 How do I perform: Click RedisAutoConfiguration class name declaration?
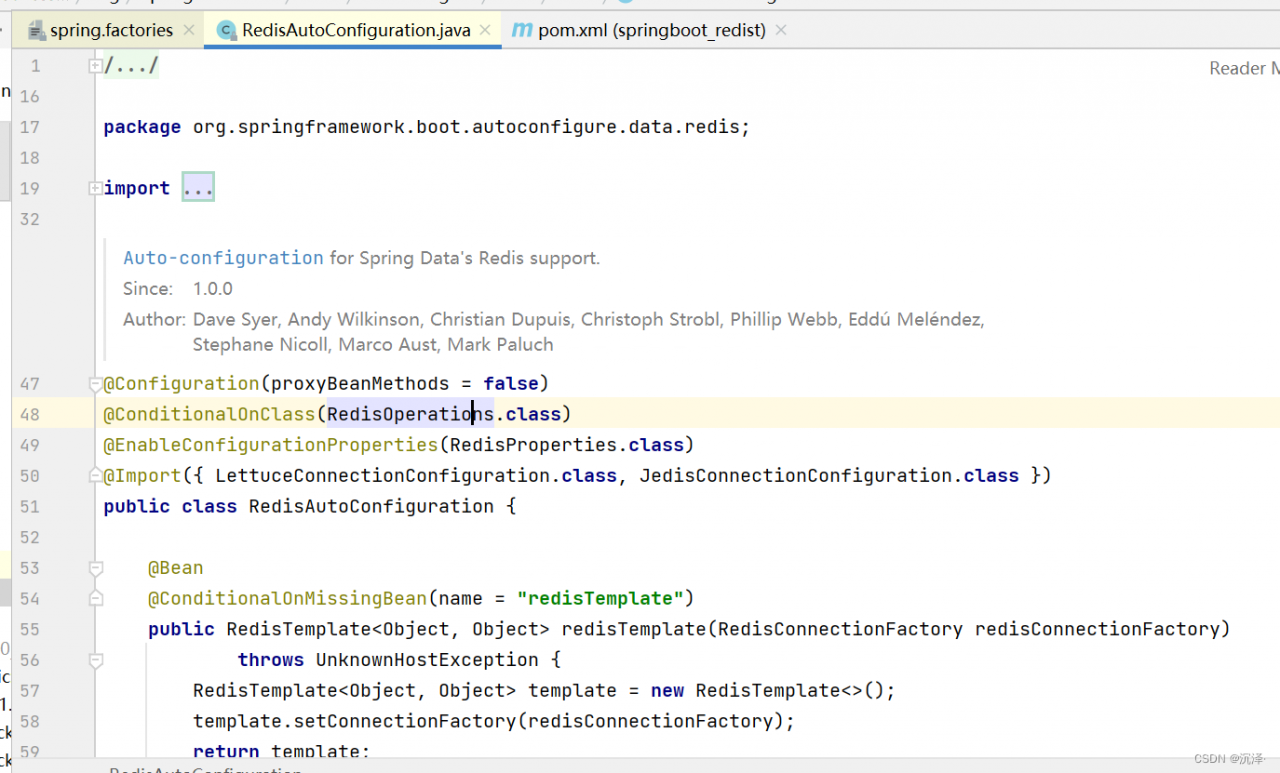[x=371, y=506]
